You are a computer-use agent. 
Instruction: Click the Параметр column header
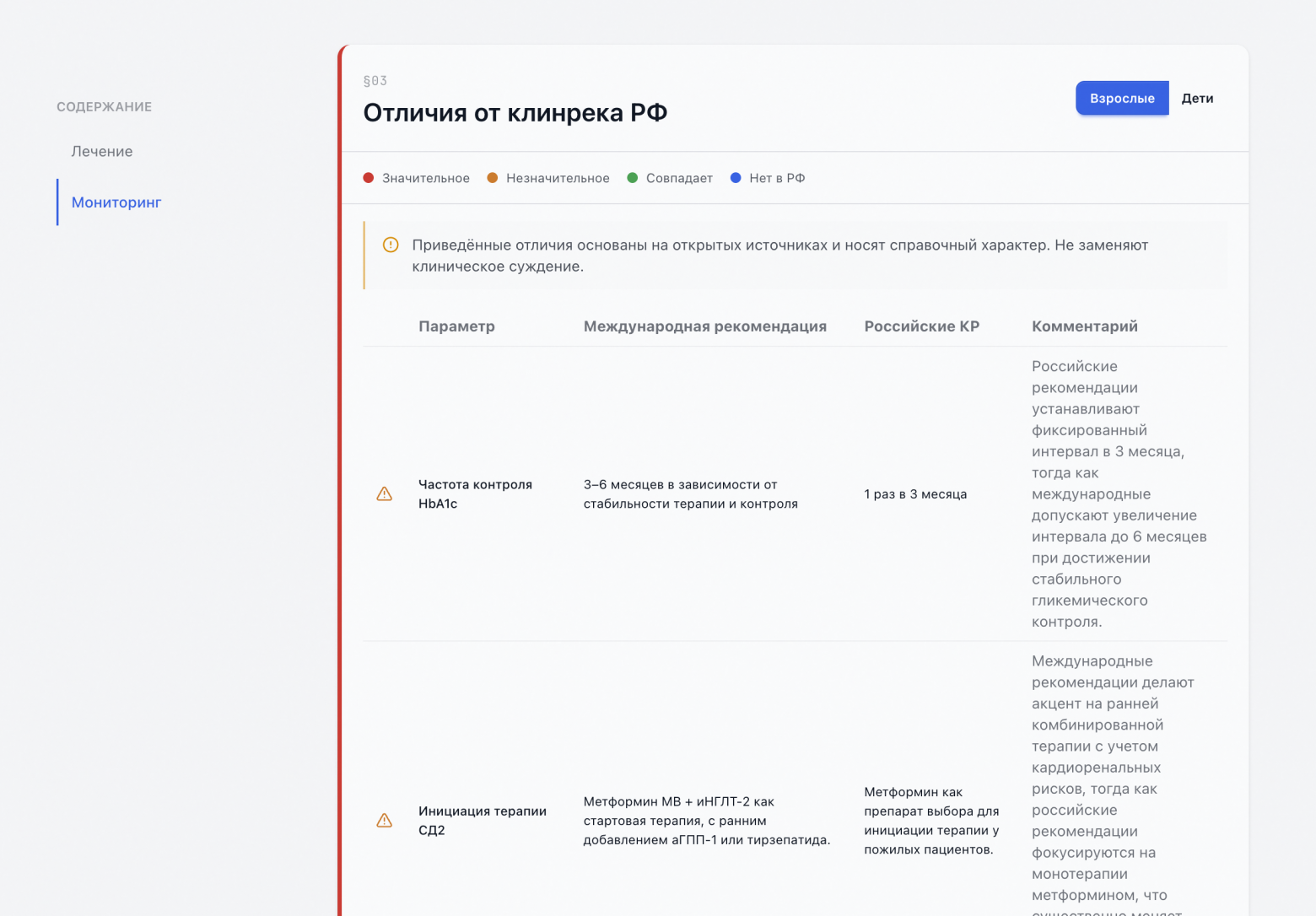click(456, 326)
